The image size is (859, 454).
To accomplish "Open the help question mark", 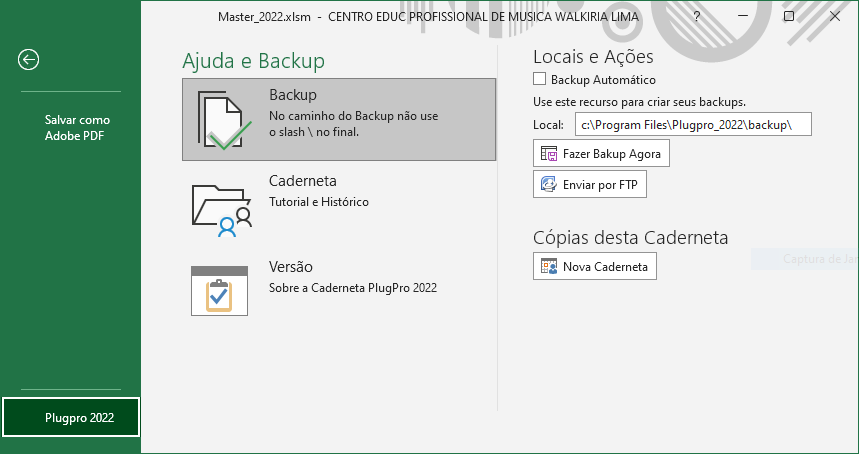I will 697,17.
